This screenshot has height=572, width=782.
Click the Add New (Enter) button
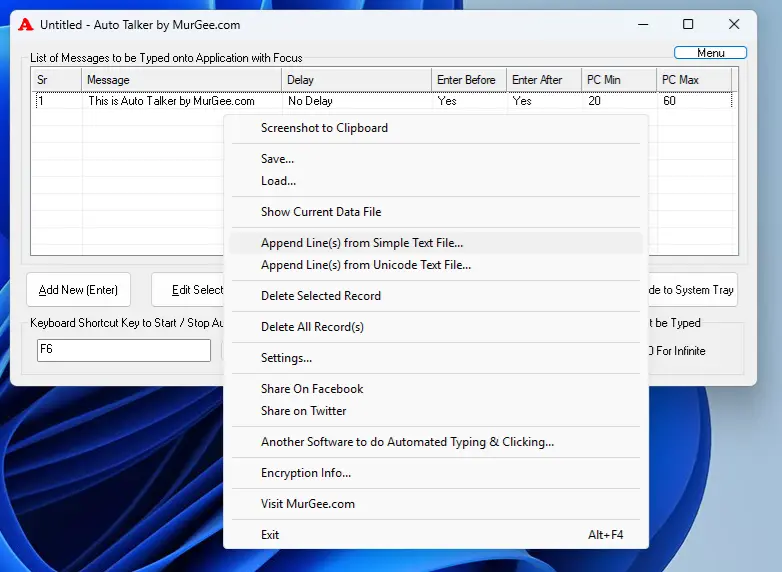click(78, 290)
